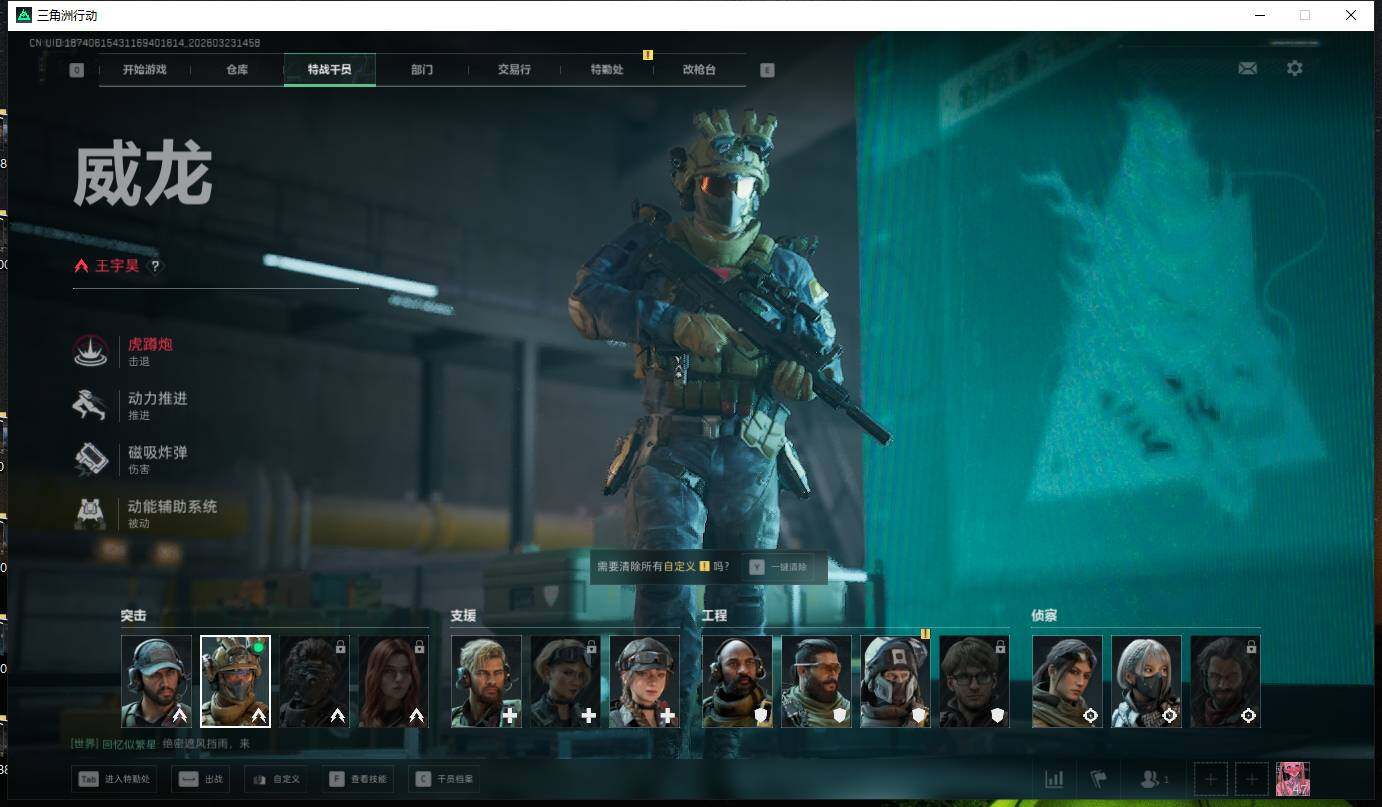
Task: Select 工程 operator with orange glasses
Action: click(816, 681)
